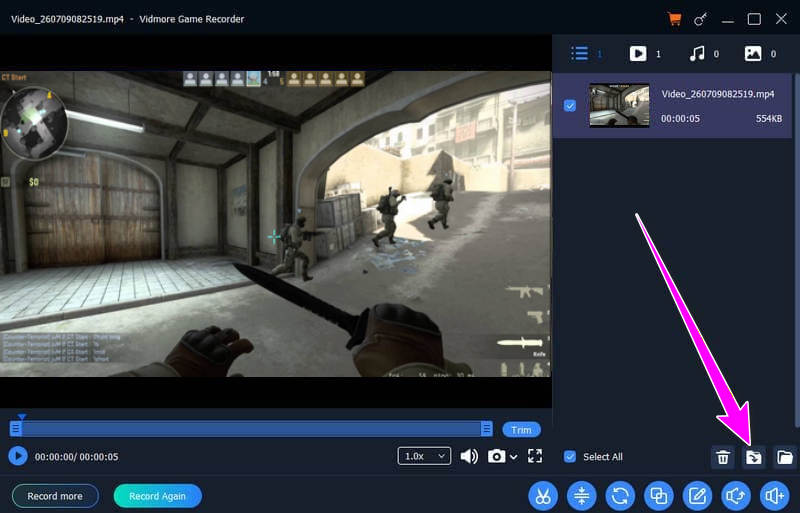
Task: Open the video compressor tool
Action: (582, 496)
